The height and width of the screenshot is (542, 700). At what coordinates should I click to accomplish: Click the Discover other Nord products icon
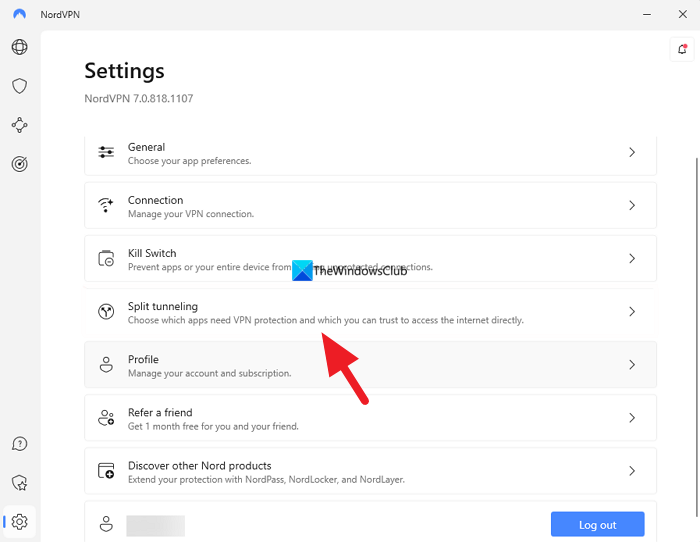106,471
